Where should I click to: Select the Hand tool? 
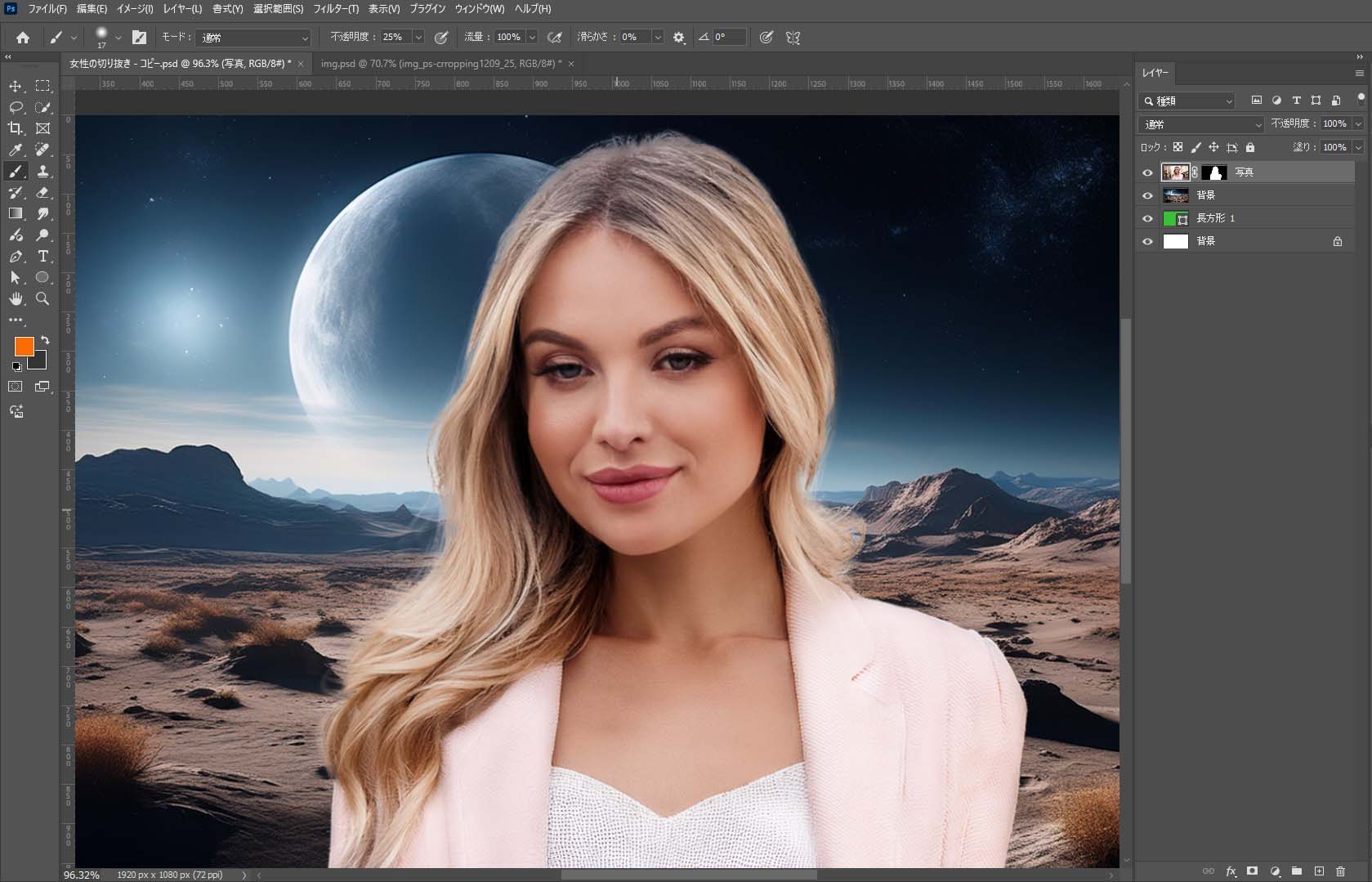pos(16,299)
